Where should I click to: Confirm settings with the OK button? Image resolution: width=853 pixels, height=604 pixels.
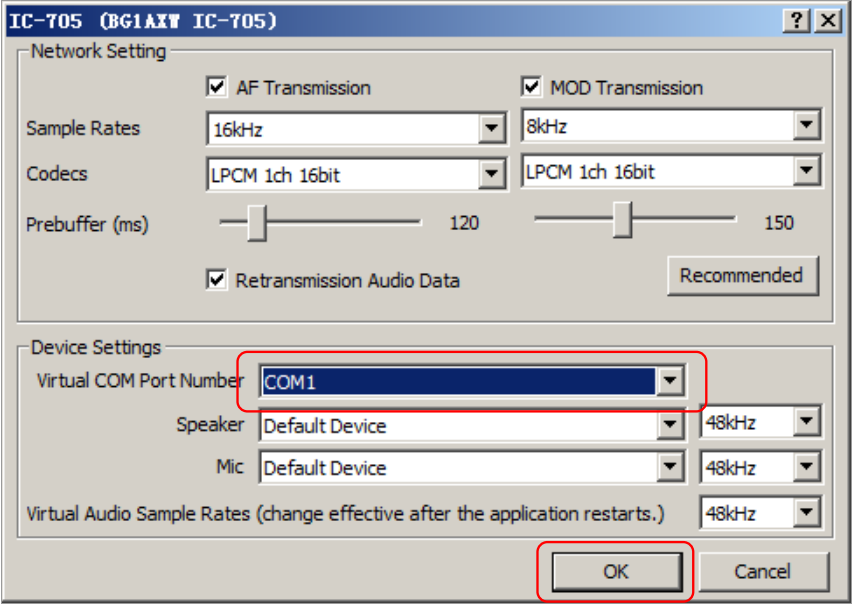[616, 571]
